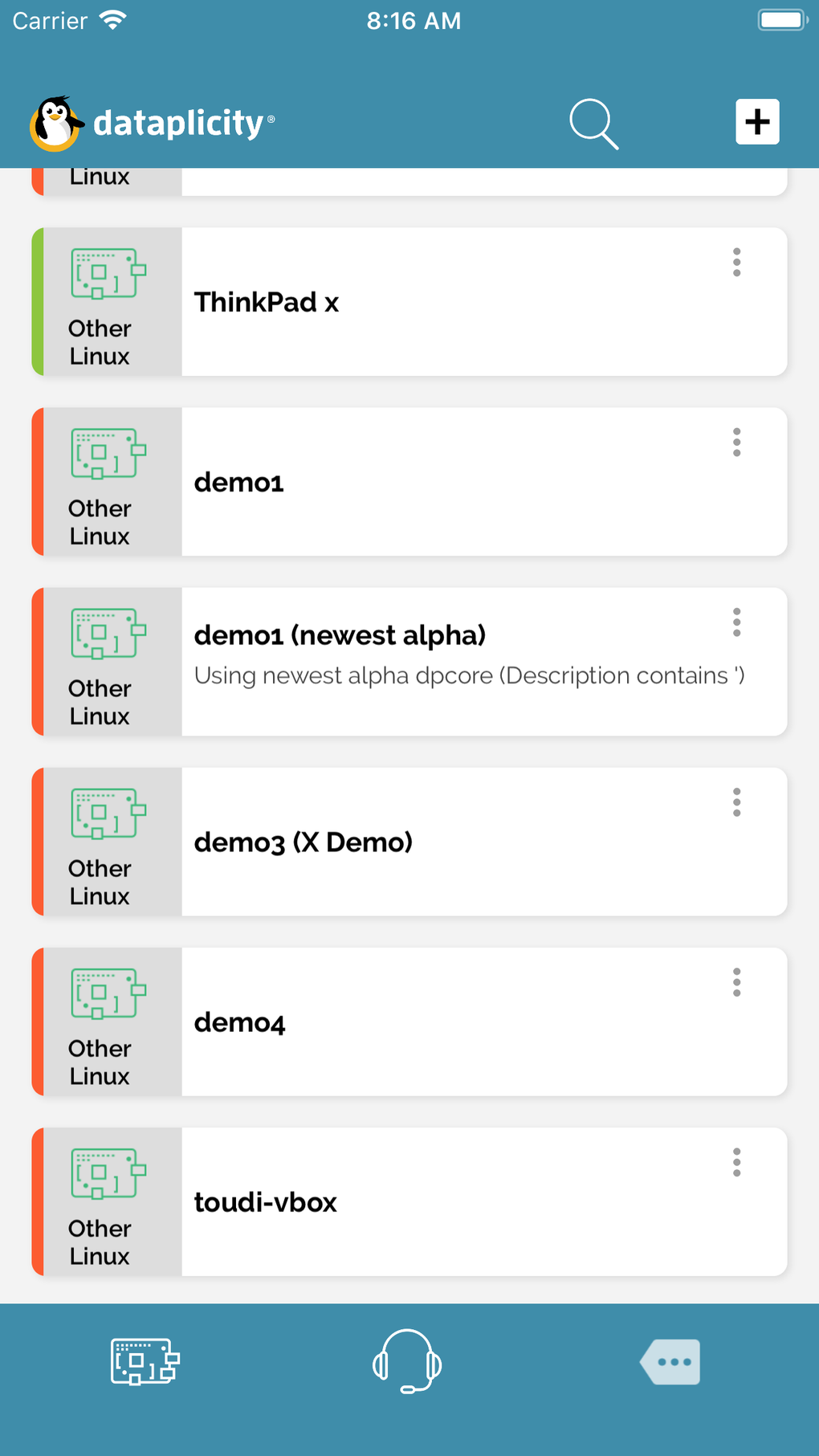819x1456 pixels.
Task: Open the toudi-vbox device entry
Action: 266,1202
